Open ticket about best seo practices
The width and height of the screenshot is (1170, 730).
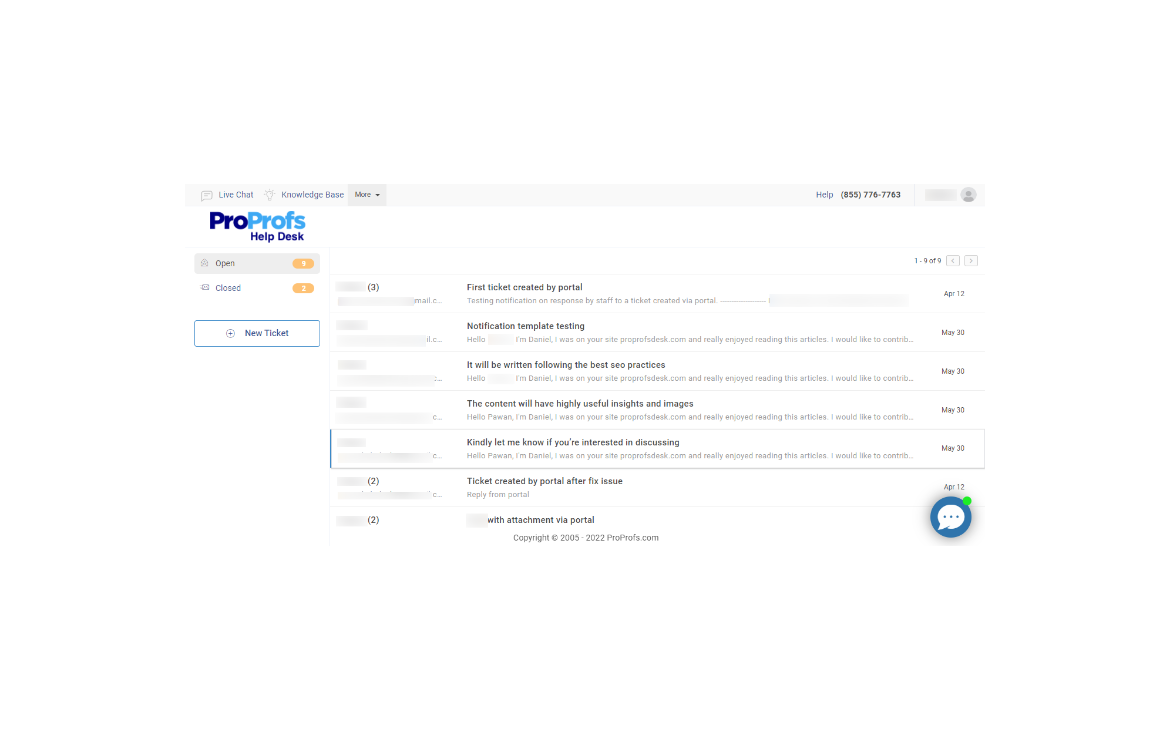click(x=565, y=365)
